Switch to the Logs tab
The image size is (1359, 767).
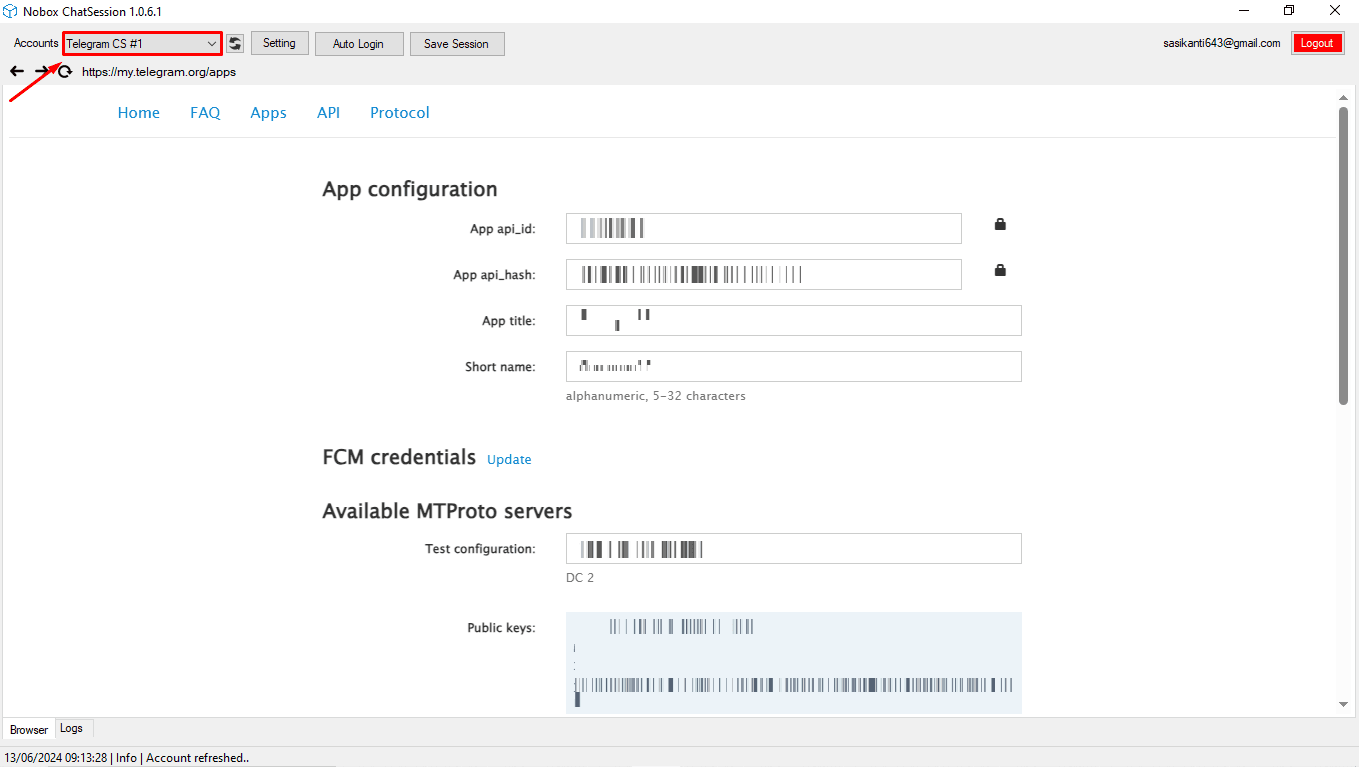[71, 728]
